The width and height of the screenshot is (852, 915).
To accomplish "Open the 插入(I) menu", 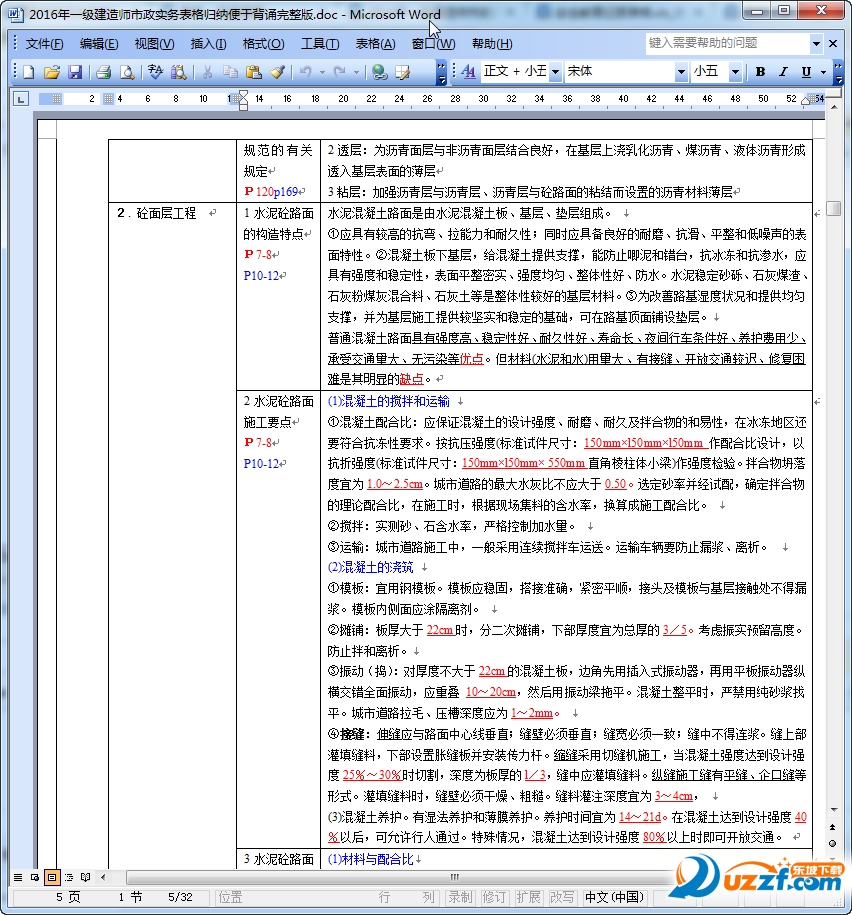I will 208,44.
